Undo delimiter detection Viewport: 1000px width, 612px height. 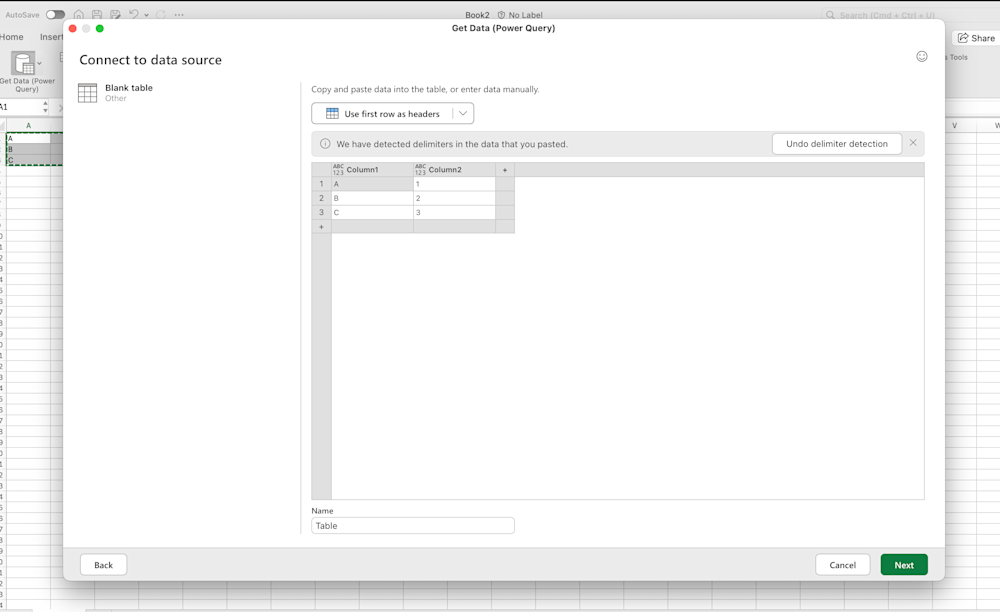point(836,143)
